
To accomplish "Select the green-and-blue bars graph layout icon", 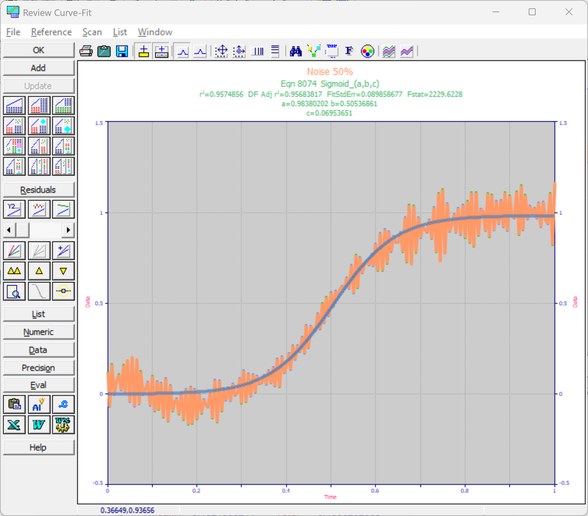I will pyautogui.click(x=63, y=105).
